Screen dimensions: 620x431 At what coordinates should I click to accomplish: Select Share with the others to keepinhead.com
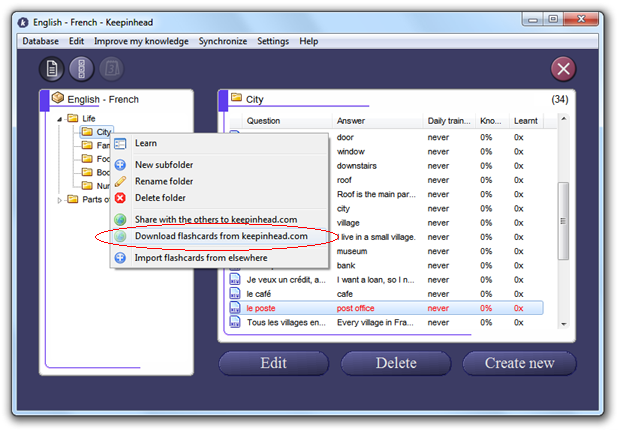pos(216,219)
